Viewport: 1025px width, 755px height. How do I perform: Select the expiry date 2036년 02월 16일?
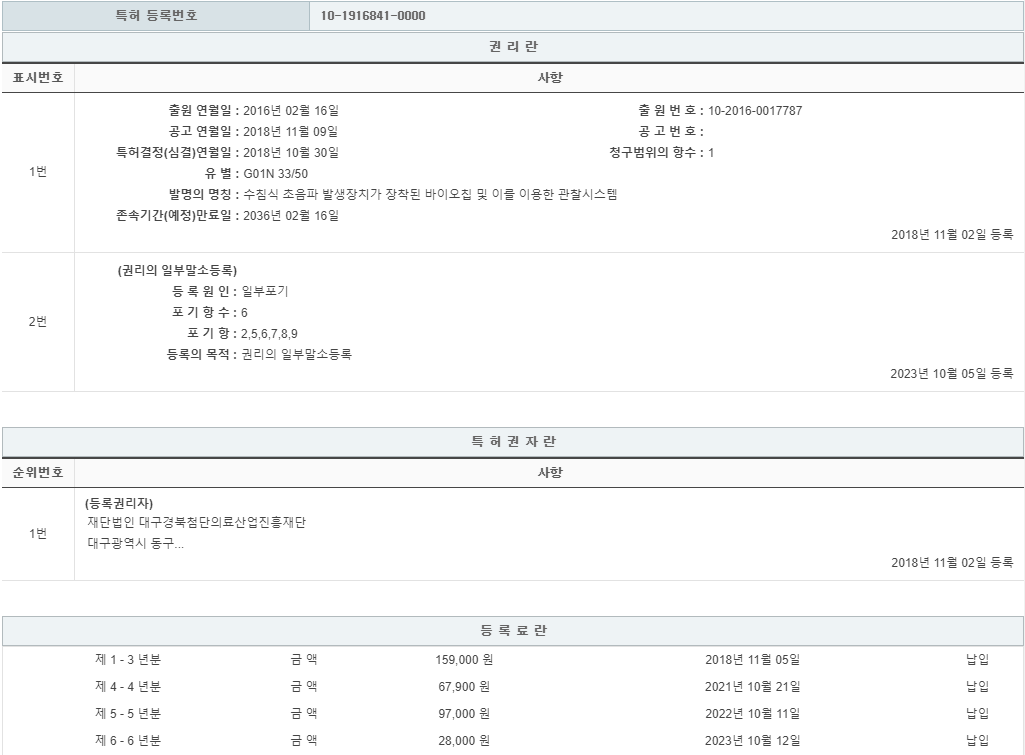pos(291,216)
